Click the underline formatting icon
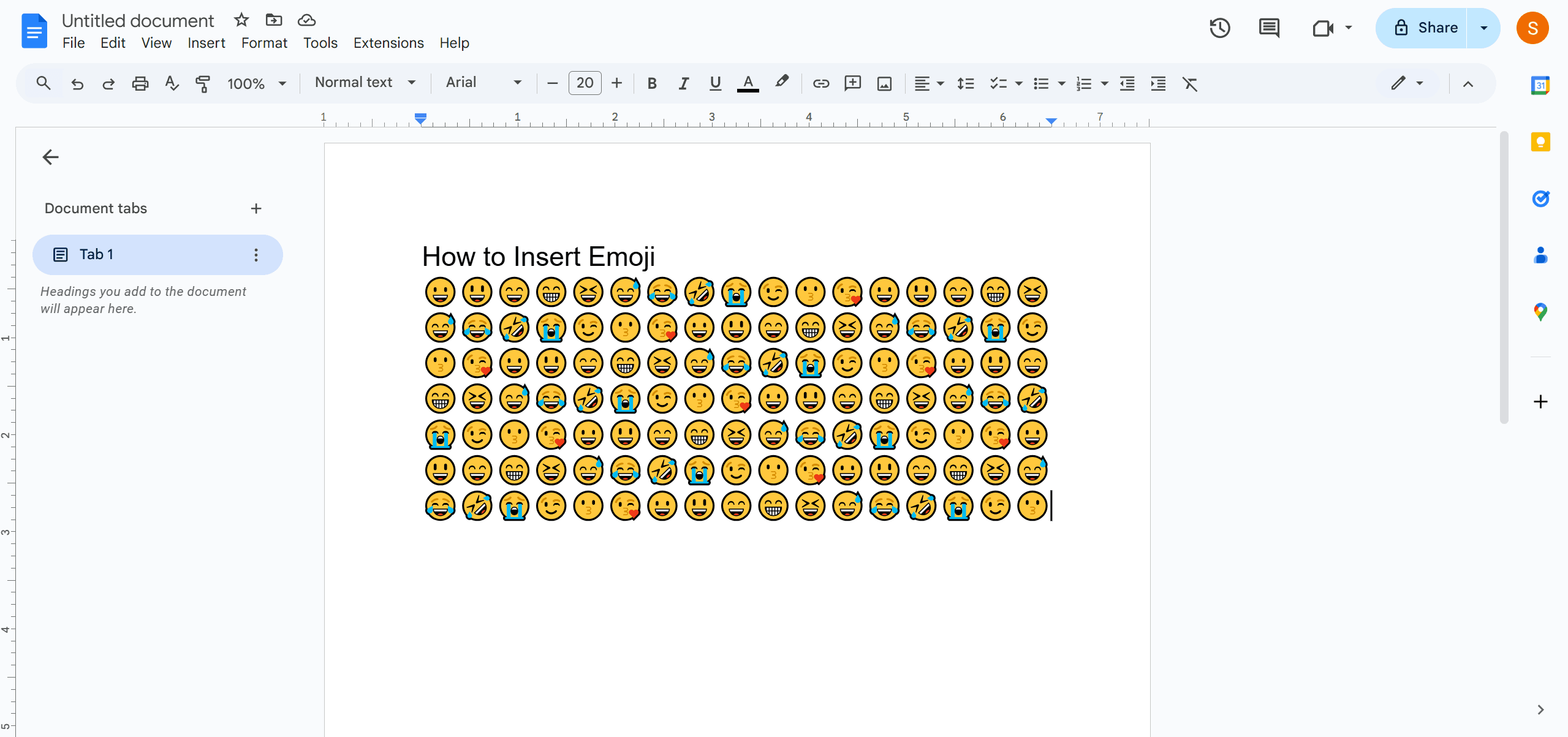 coord(715,83)
